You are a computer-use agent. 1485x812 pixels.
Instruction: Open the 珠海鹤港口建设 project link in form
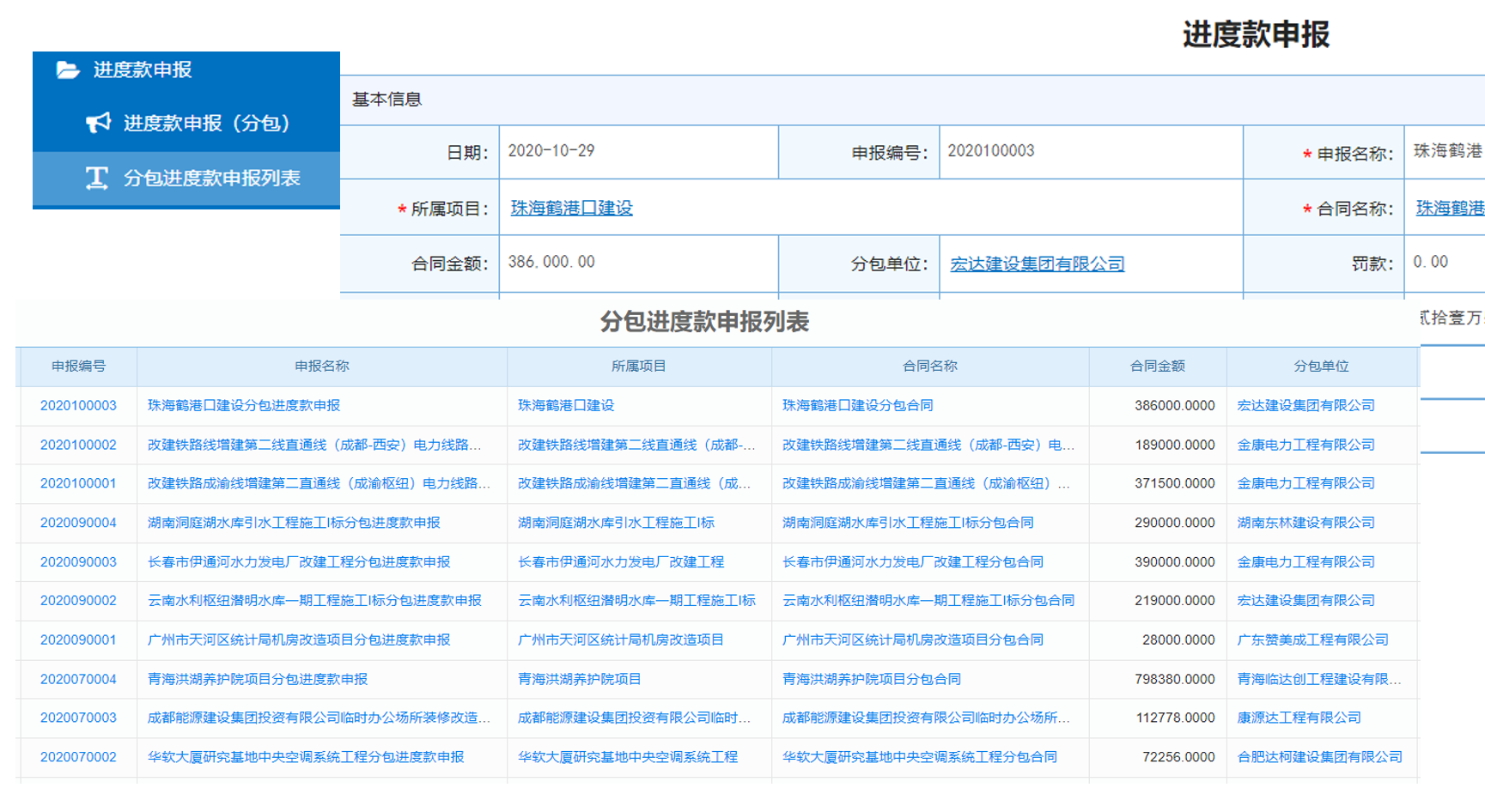click(571, 208)
